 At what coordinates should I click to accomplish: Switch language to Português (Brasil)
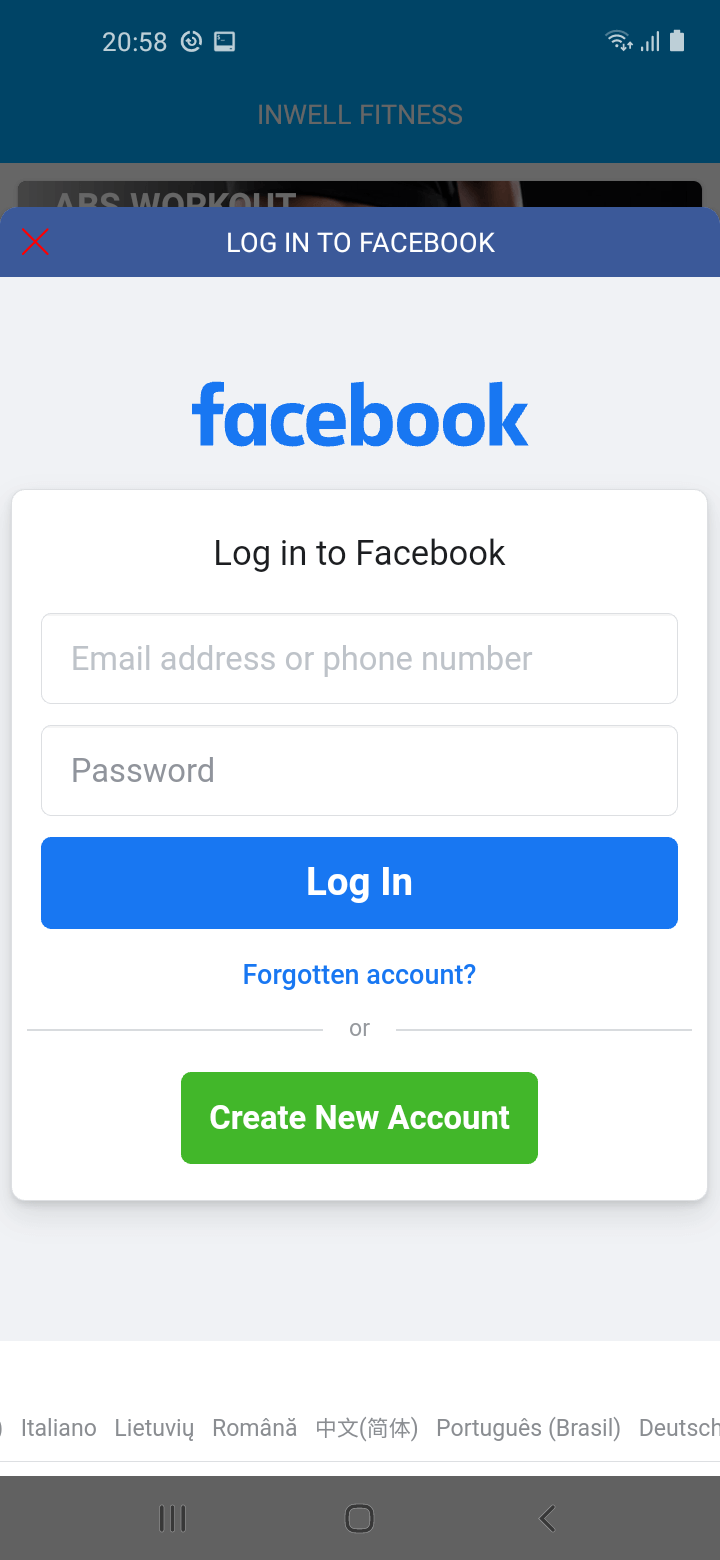tap(529, 1428)
